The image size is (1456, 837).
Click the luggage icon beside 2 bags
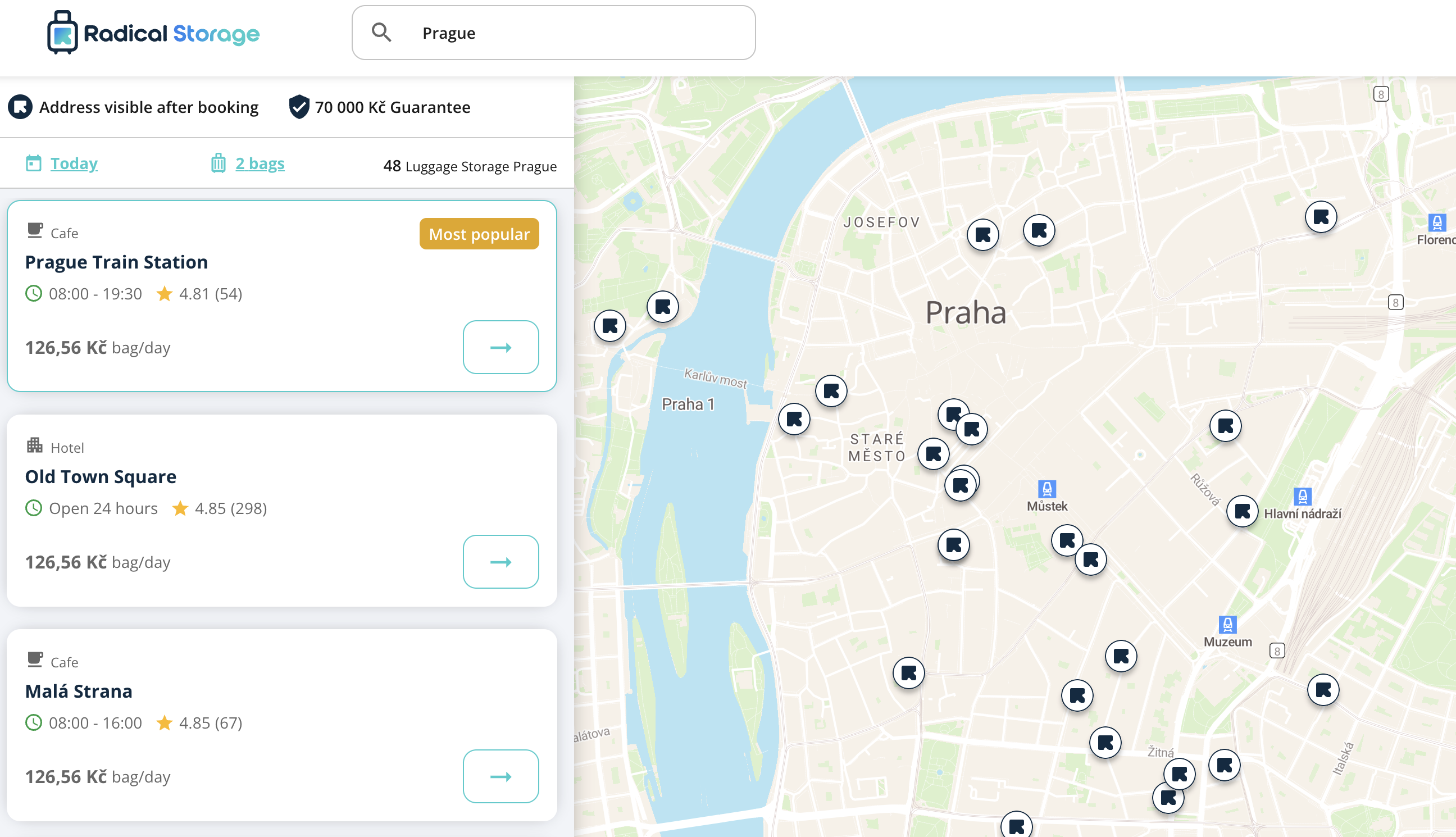pos(218,163)
